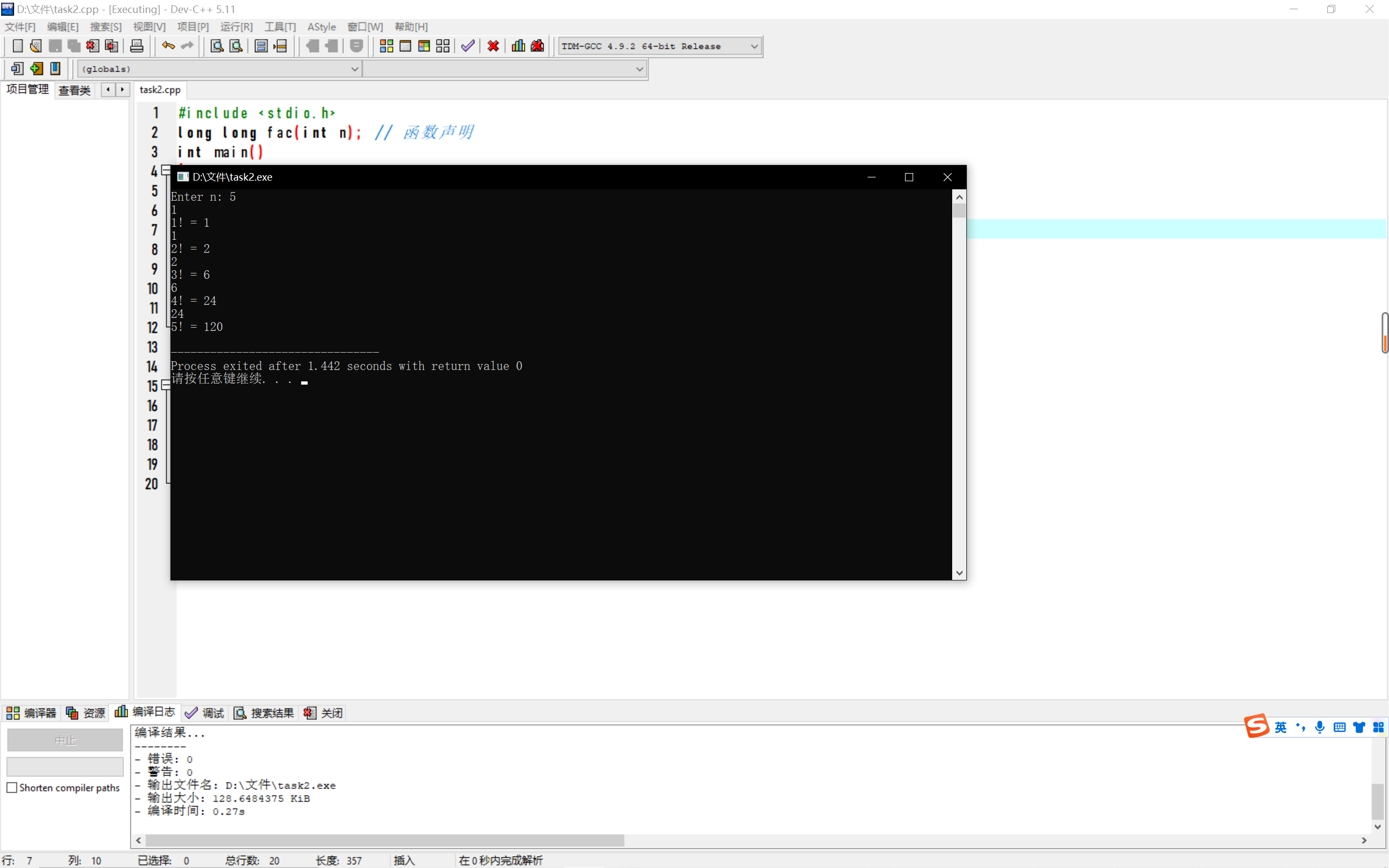Switch to the 调试 bottom tab
1389x868 pixels.
tap(205, 713)
